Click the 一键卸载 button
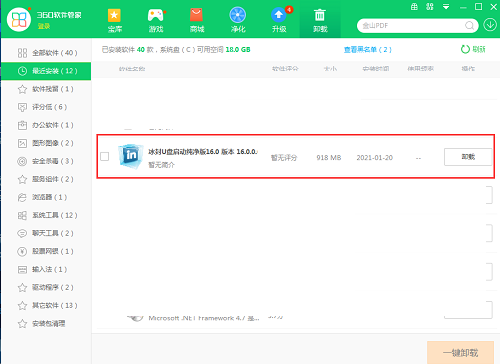The width and height of the screenshot is (500, 364). coord(460,353)
